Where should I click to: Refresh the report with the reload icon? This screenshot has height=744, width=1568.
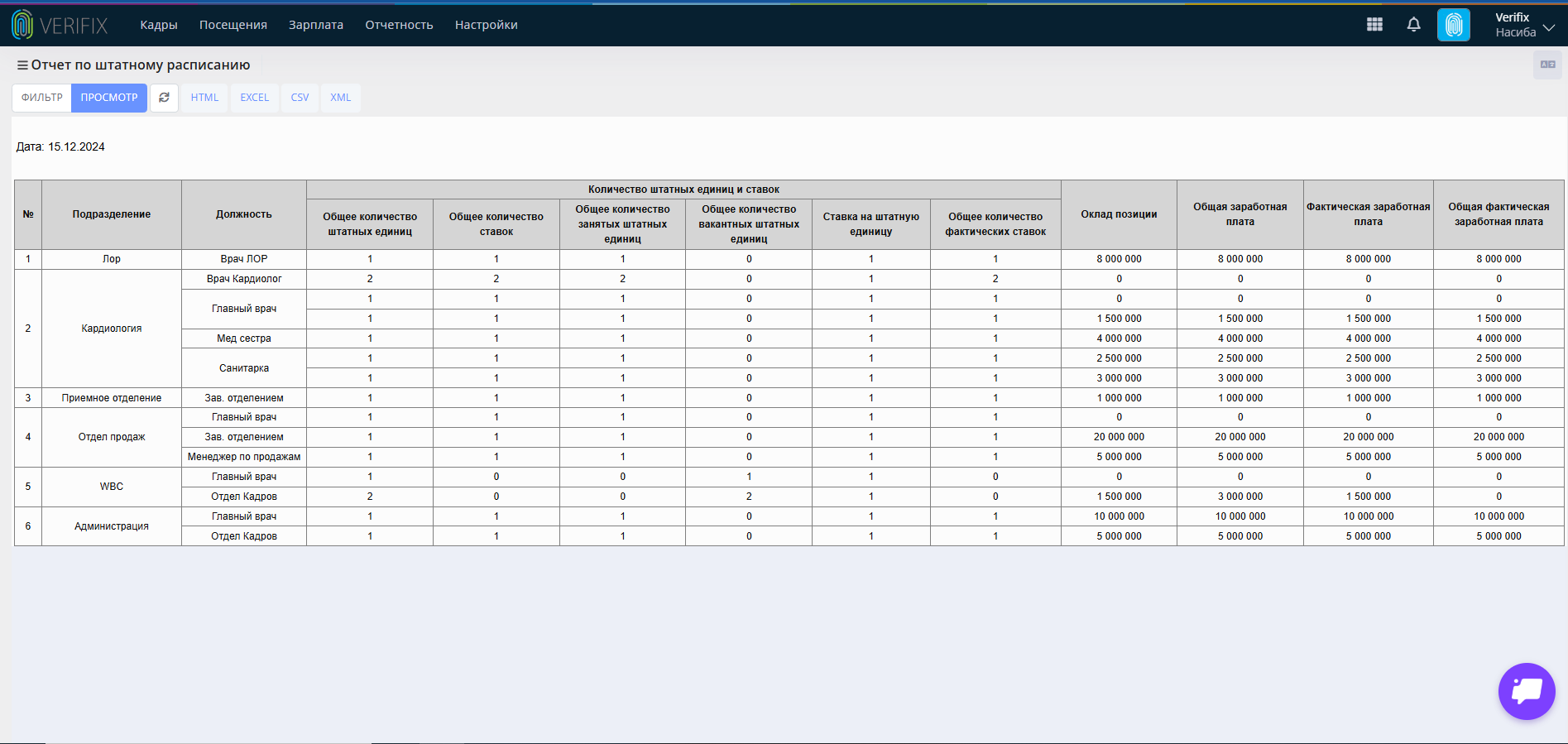point(164,98)
